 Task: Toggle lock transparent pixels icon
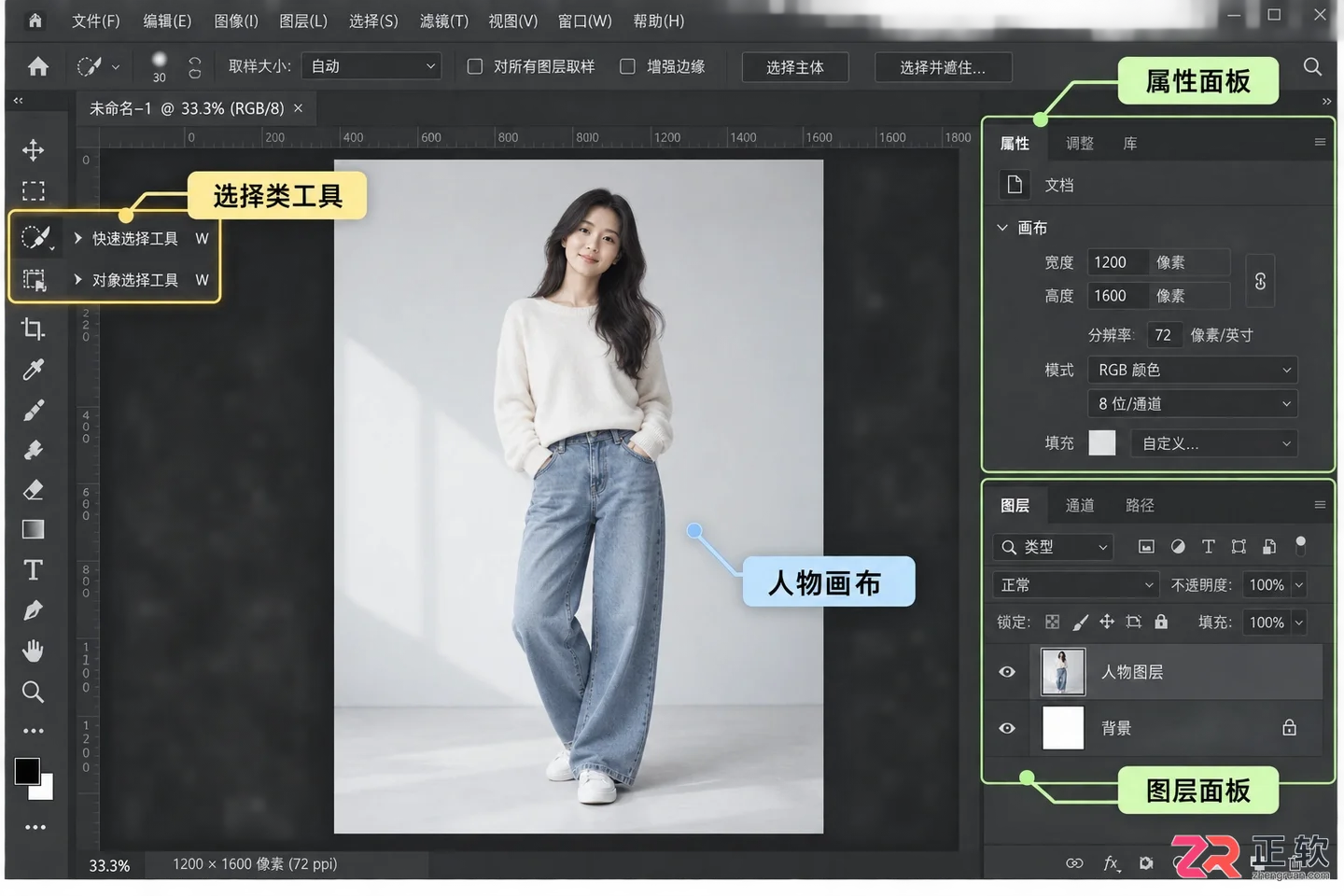point(1052,622)
